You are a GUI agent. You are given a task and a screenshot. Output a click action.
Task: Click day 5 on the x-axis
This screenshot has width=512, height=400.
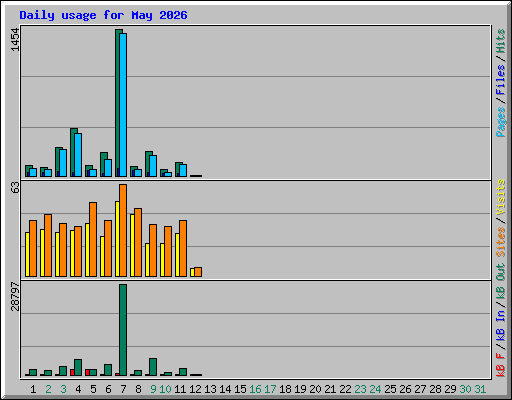pyautogui.click(x=93, y=389)
